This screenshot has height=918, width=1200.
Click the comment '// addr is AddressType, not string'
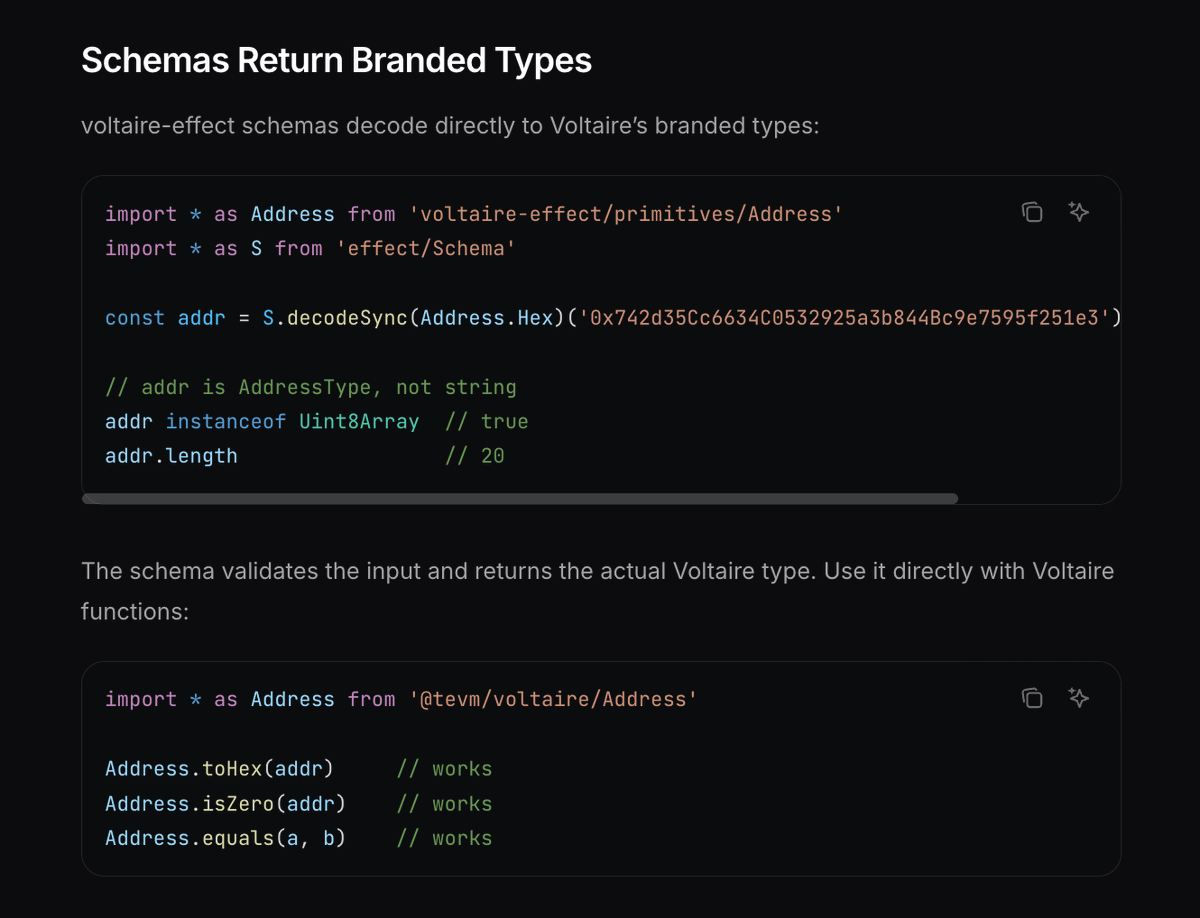[x=311, y=387]
